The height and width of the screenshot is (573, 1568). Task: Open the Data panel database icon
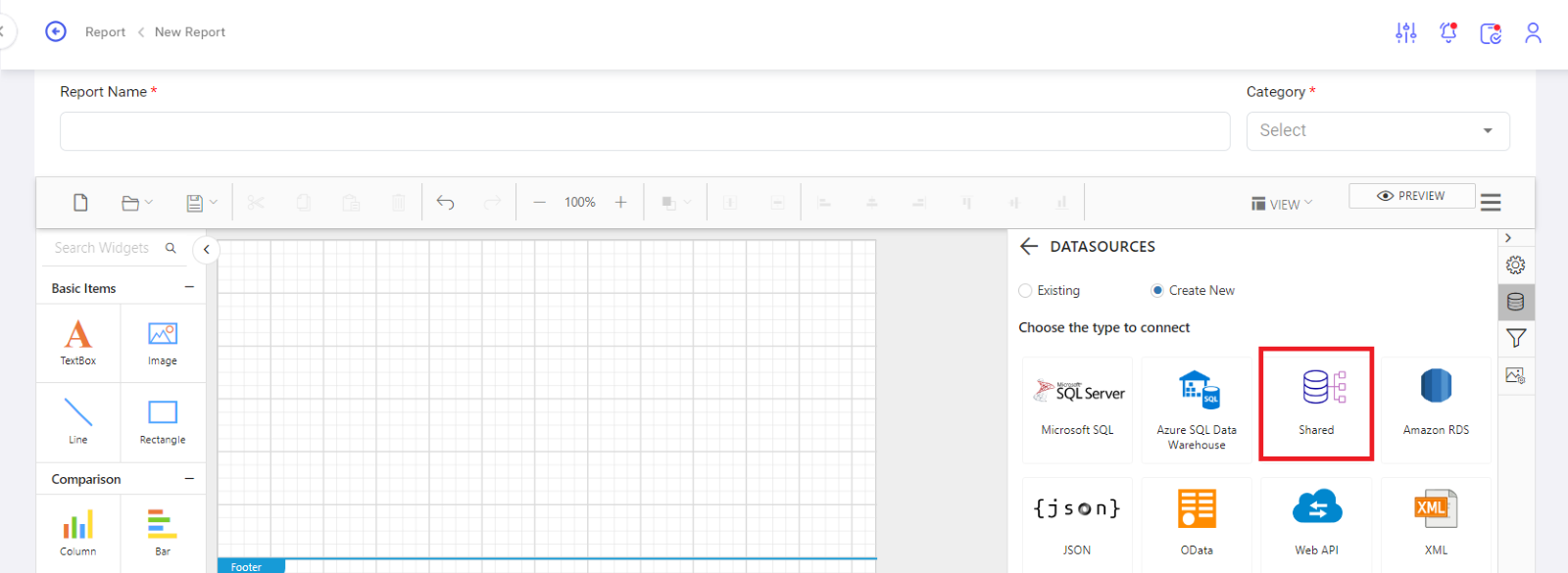coord(1515,302)
